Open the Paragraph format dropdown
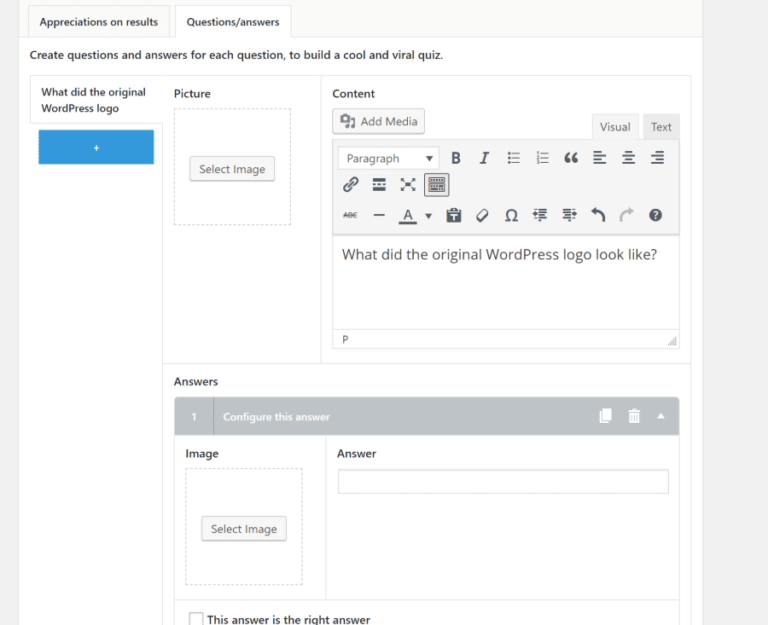Viewport: 768px width, 625px height. pyautogui.click(x=389, y=158)
